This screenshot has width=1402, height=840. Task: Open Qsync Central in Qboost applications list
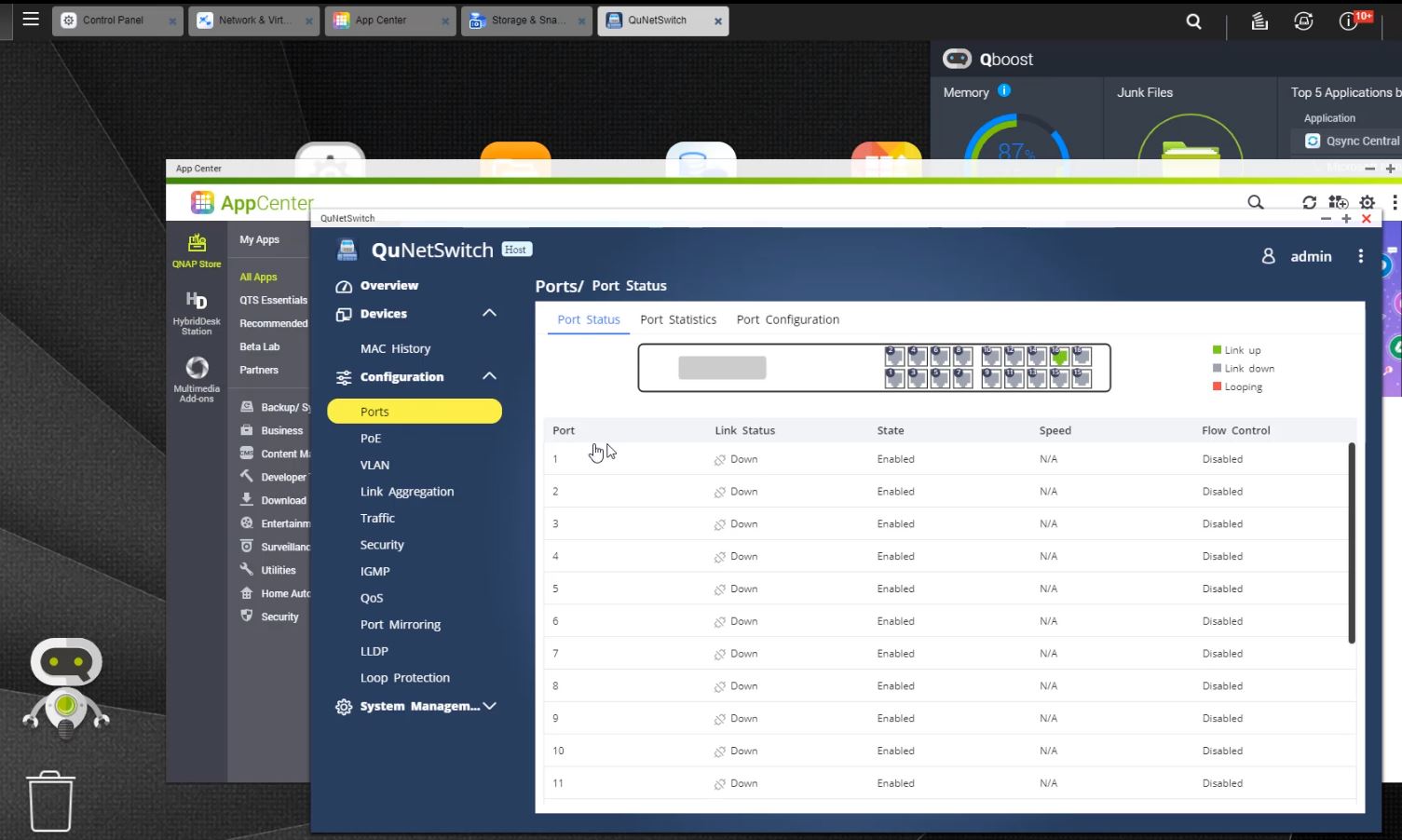pyautogui.click(x=1352, y=141)
